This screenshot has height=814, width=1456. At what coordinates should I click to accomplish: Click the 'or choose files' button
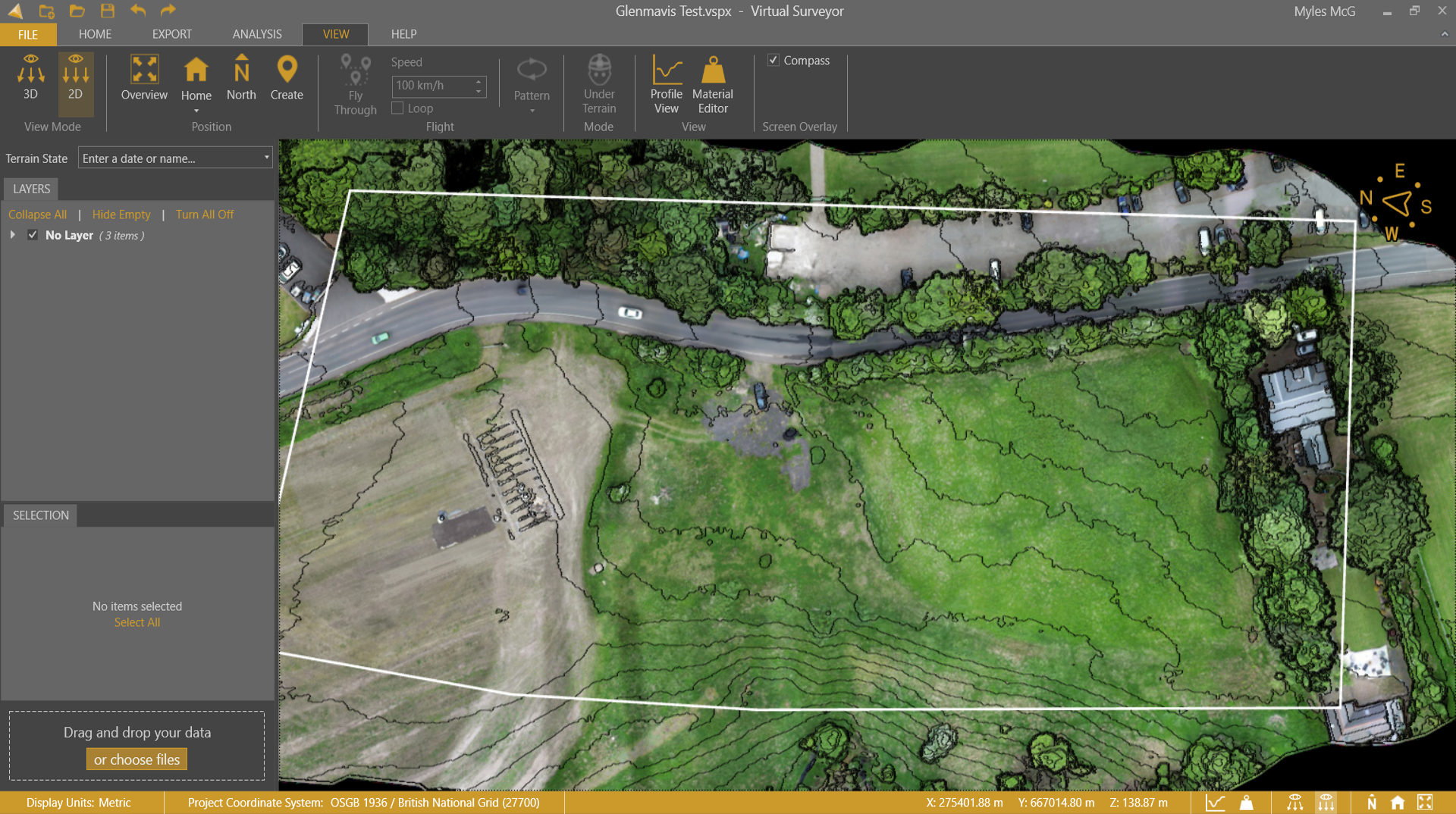coord(136,759)
